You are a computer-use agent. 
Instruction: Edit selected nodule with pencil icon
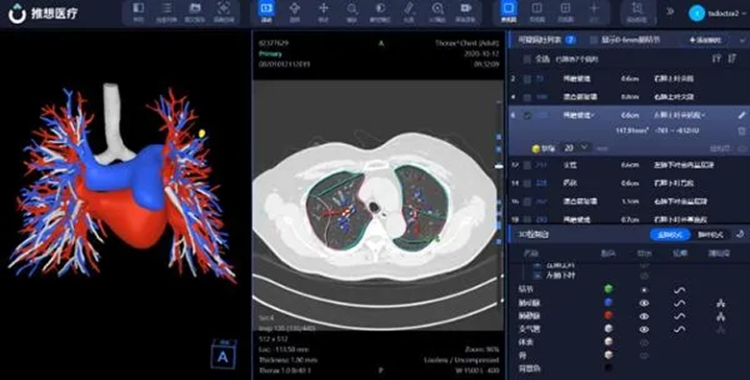click(741, 115)
